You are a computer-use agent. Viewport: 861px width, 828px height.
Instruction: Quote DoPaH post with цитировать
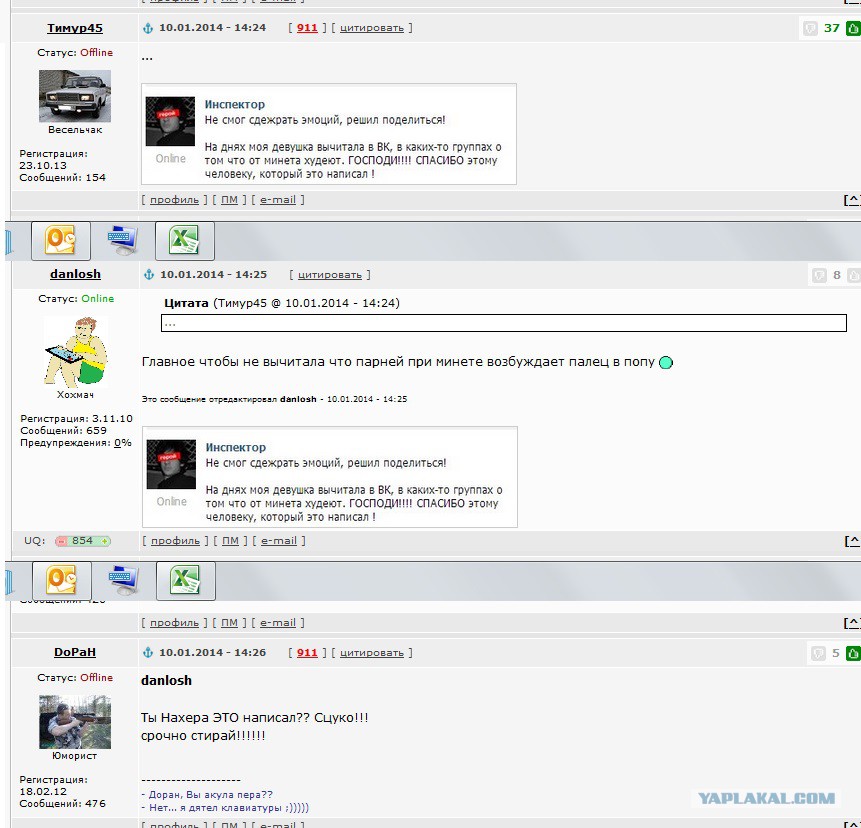click(372, 652)
